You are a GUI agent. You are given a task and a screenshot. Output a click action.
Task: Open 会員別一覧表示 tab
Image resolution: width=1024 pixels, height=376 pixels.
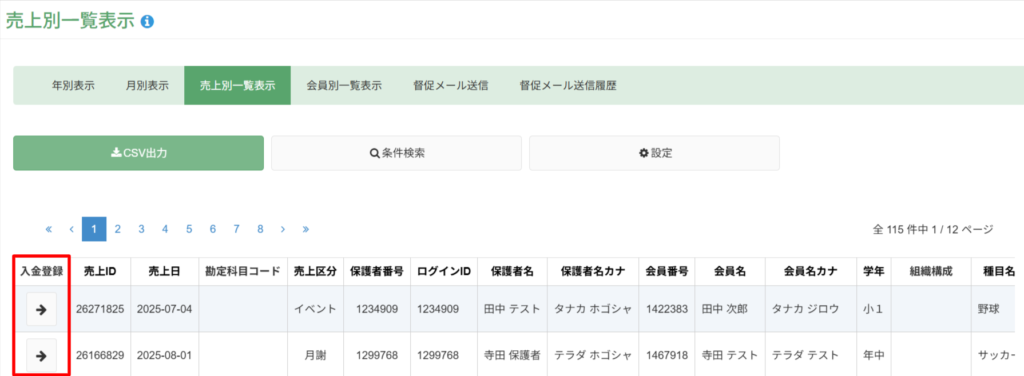pos(344,86)
